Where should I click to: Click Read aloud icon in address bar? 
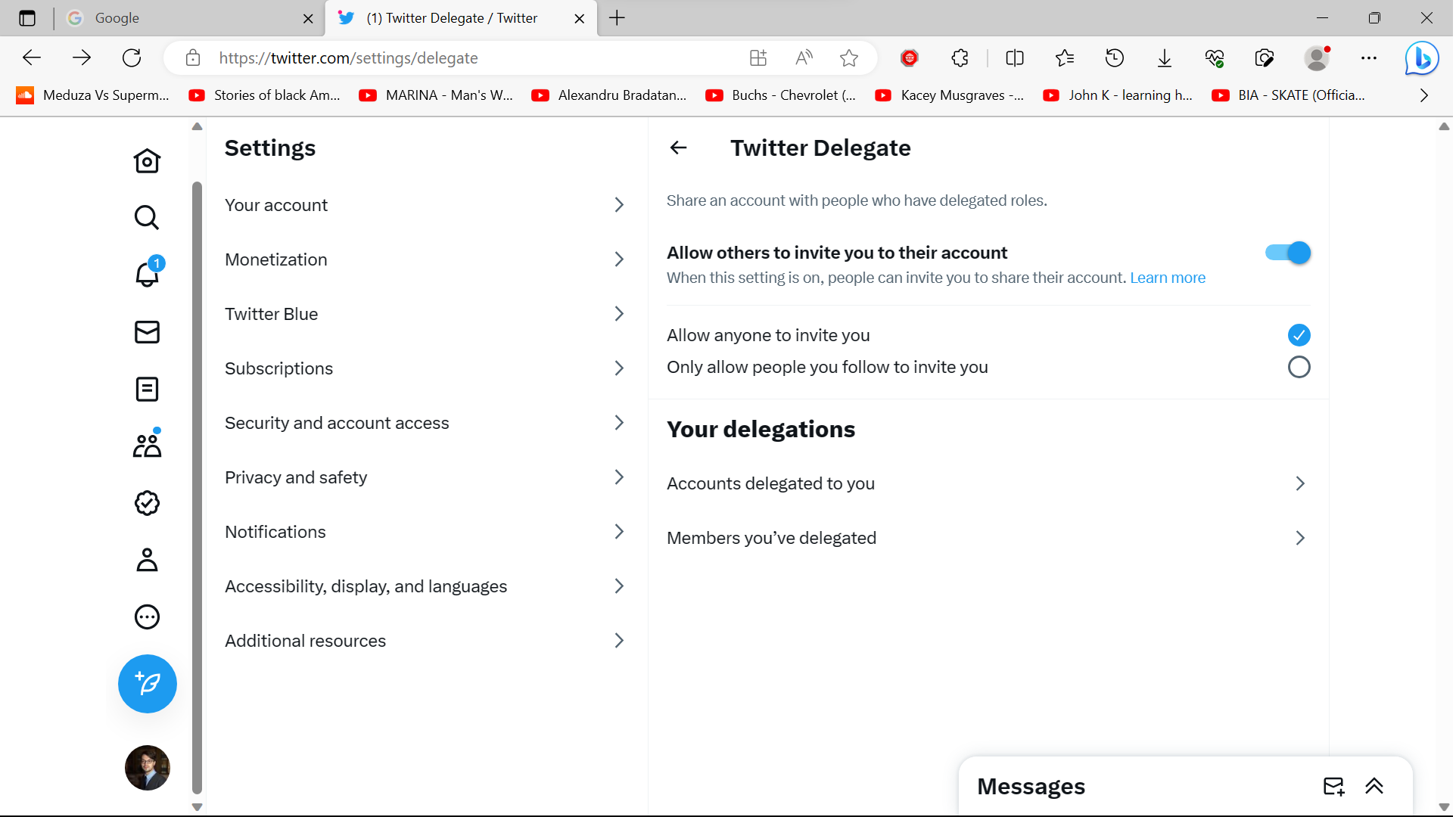coord(804,58)
